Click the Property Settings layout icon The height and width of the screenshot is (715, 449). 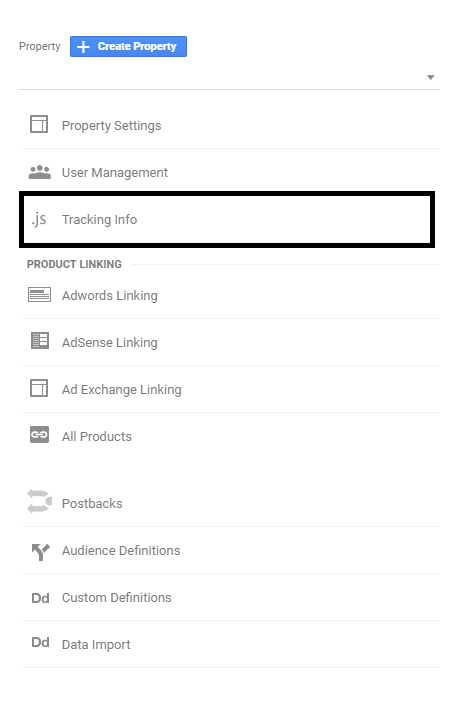(x=39, y=124)
